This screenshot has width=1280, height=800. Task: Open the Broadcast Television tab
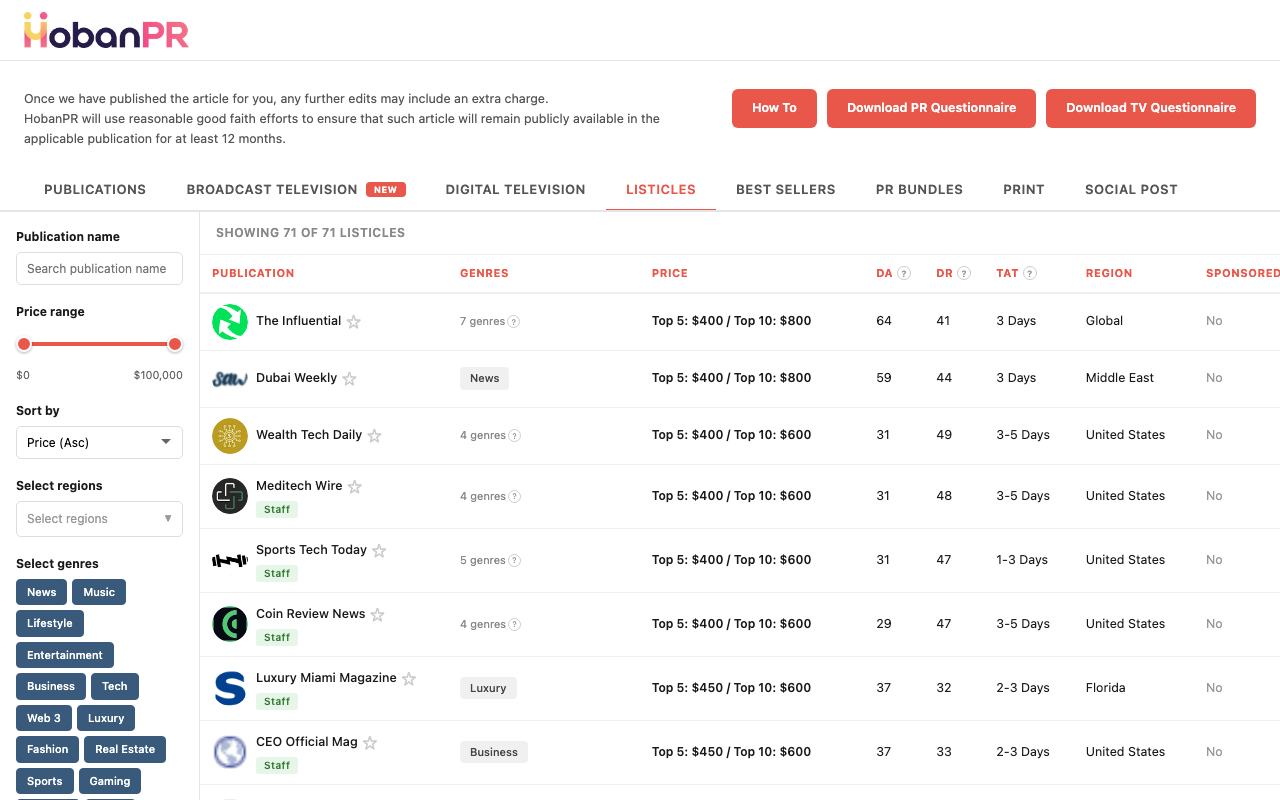pyautogui.click(x=271, y=189)
